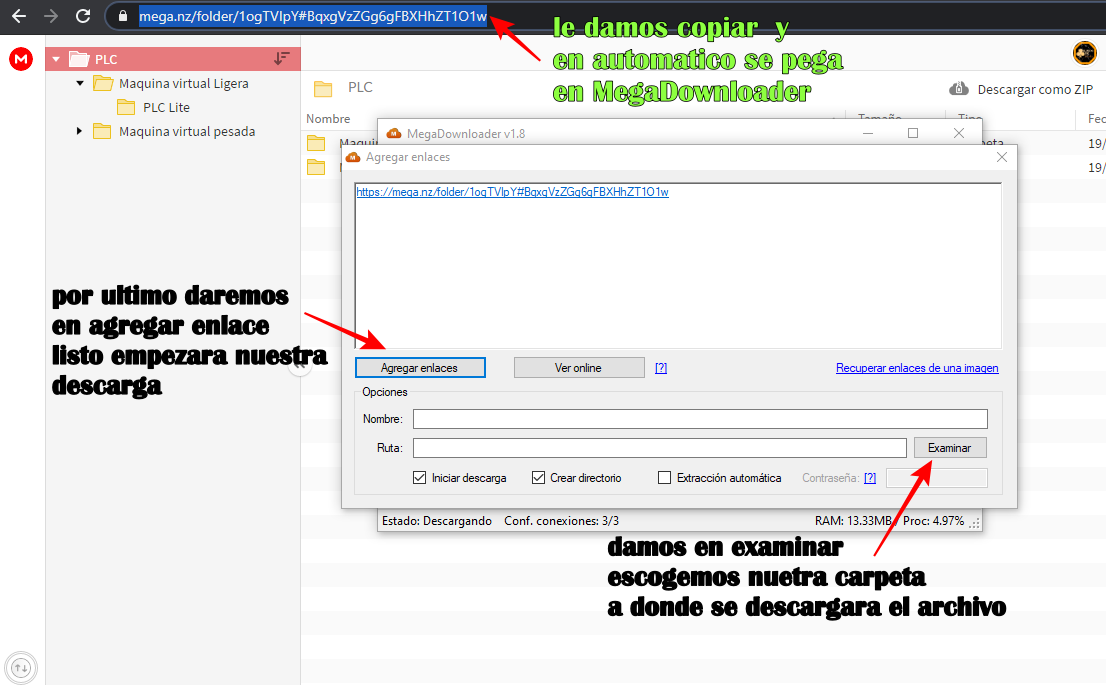This screenshot has height=685, width=1106.
Task: Click the MegaDownloader v1.8 title bar icon
Action: [x=394, y=133]
